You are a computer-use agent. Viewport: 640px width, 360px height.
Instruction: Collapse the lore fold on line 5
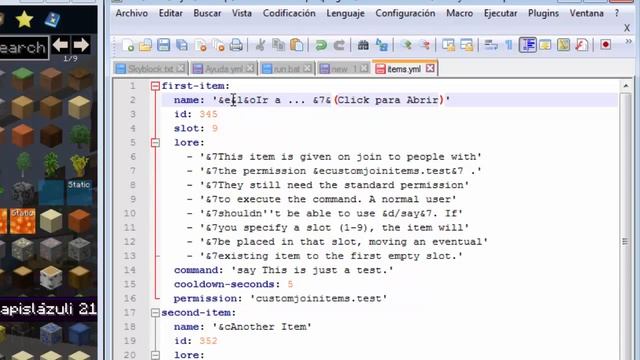155,142
